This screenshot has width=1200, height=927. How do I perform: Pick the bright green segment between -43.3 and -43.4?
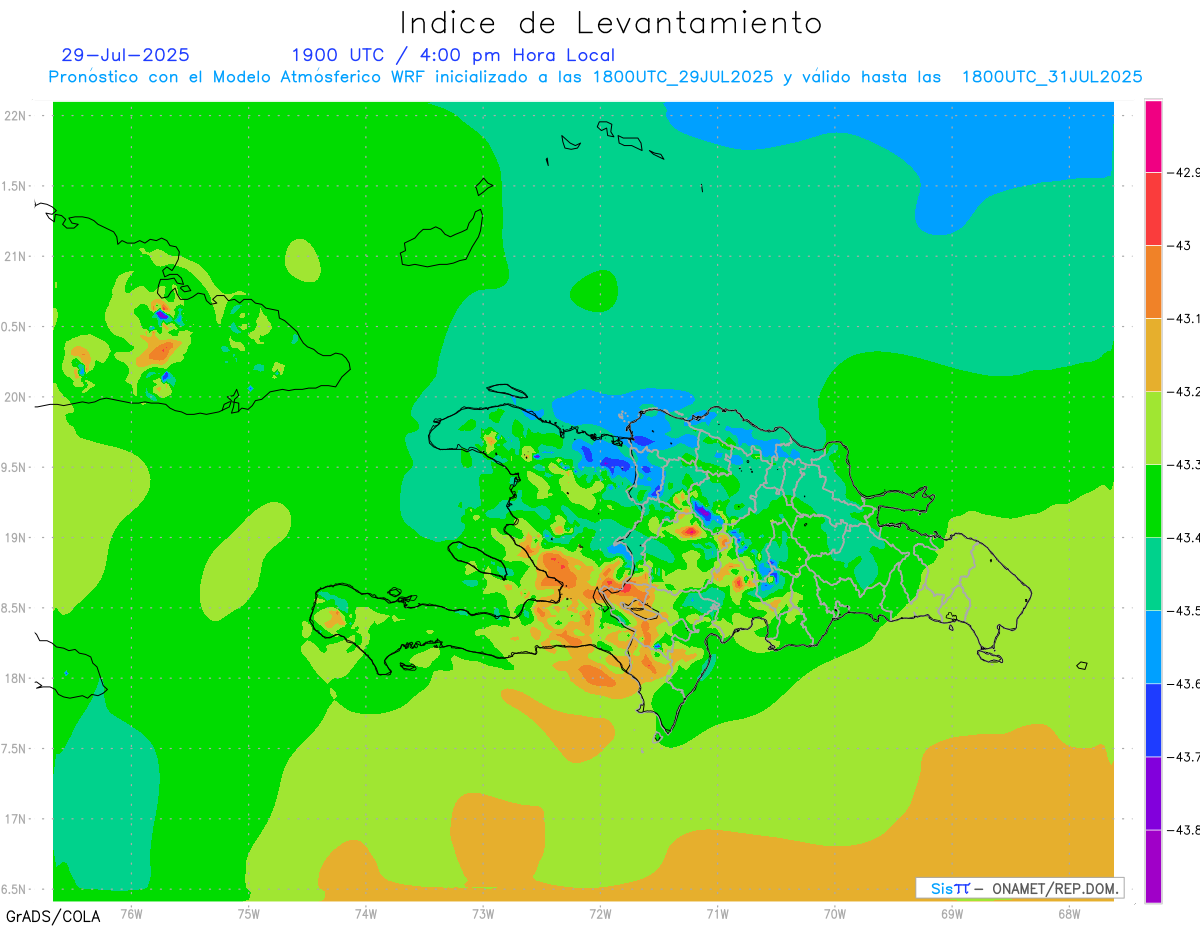point(1153,501)
